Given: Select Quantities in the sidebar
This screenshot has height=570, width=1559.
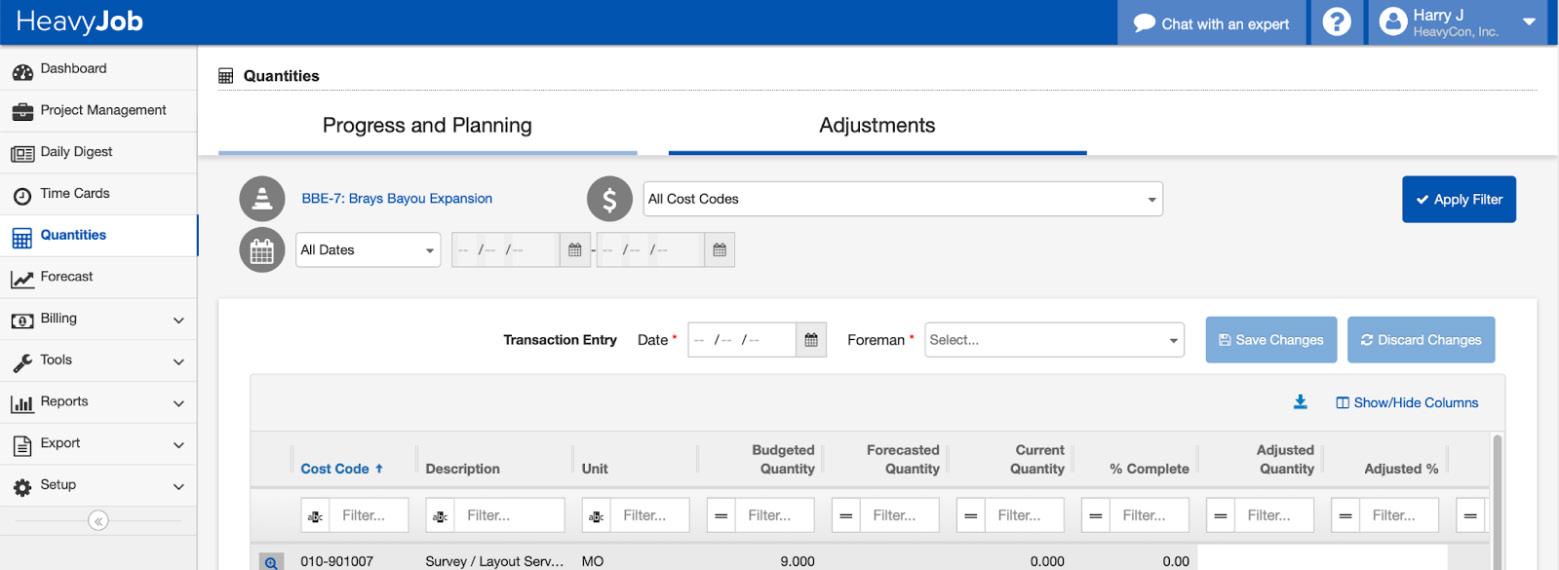Looking at the screenshot, I should coord(98,235).
